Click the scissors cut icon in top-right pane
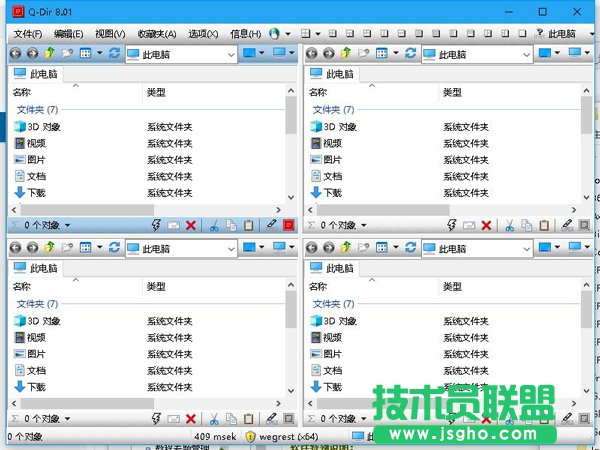The width and height of the screenshot is (600, 450). click(x=509, y=226)
